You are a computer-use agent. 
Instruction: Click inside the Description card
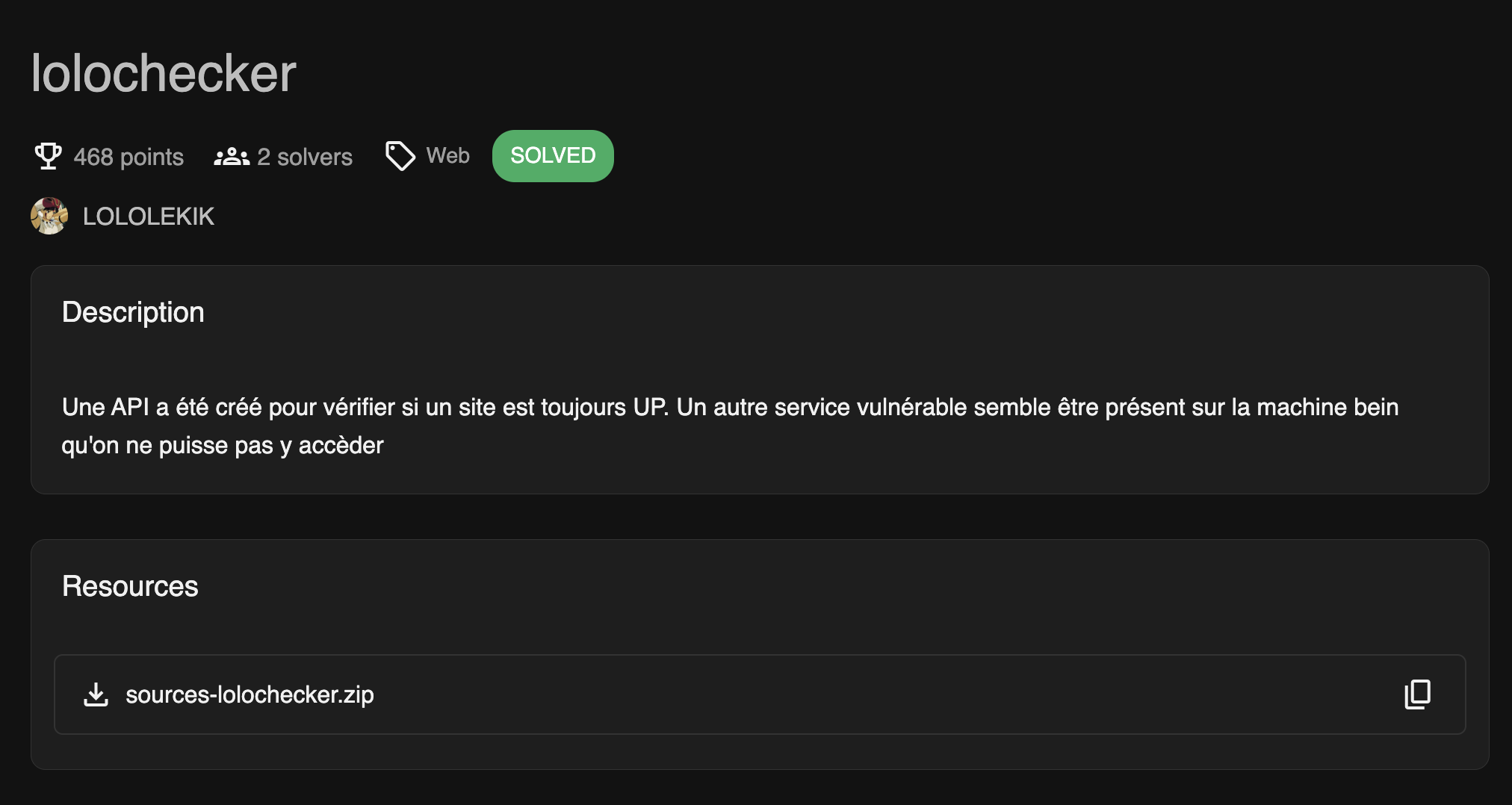coord(760,379)
